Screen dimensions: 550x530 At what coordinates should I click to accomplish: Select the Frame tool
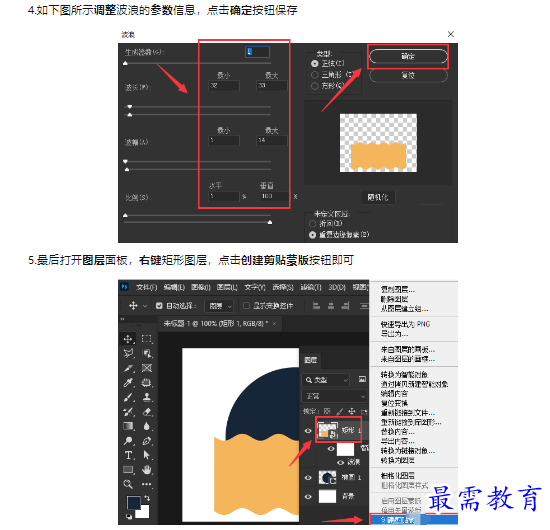tap(147, 368)
